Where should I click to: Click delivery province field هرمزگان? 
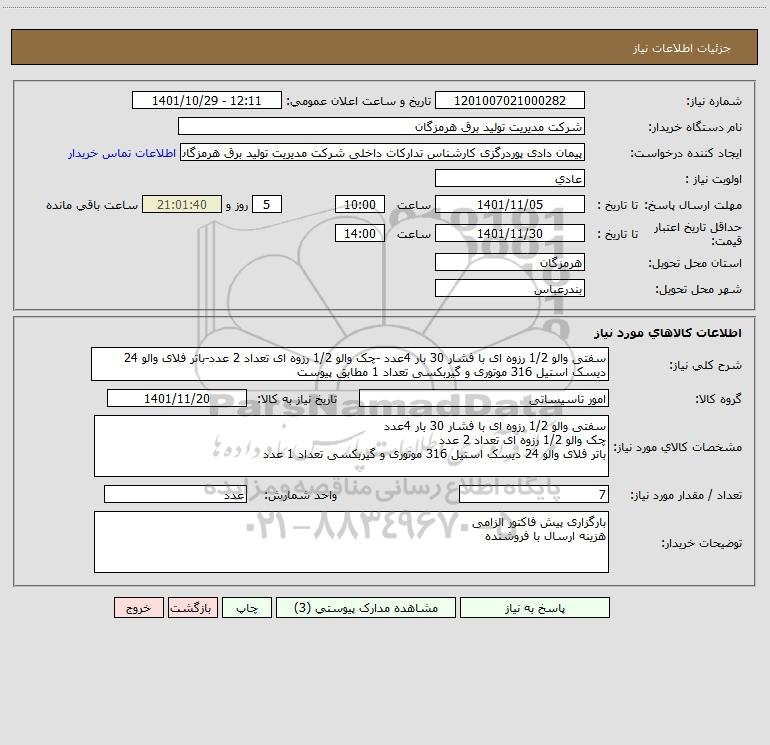coord(510,262)
